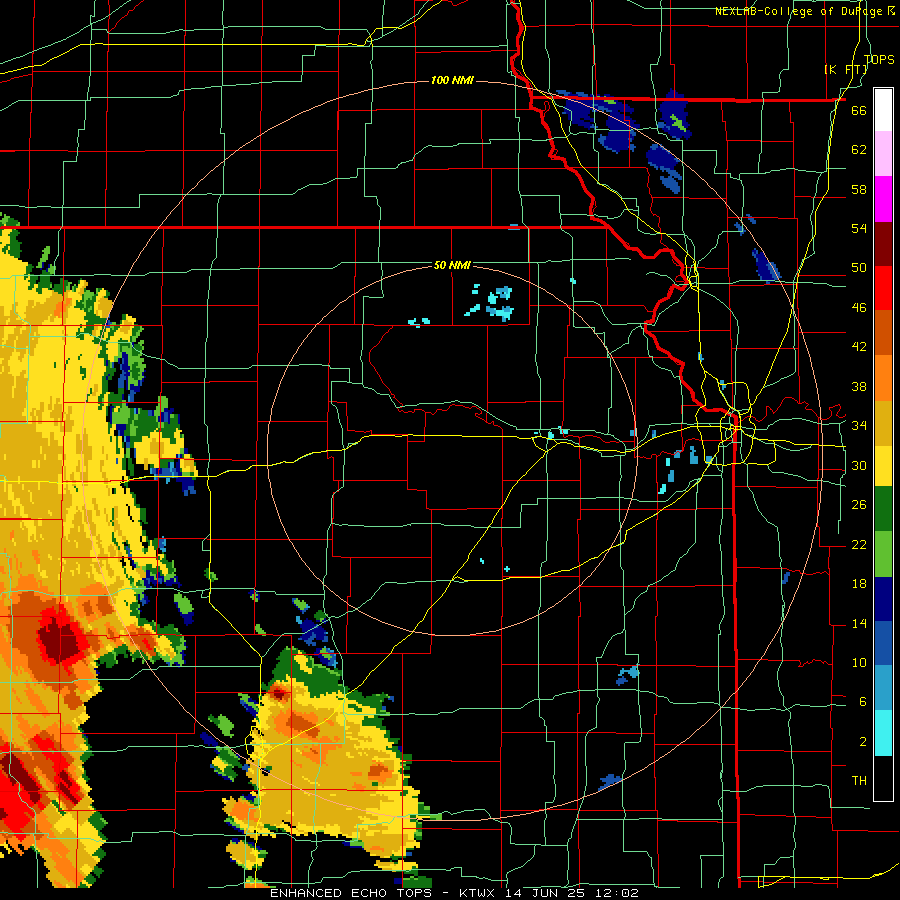Choose the bright orange legend swatch
The image size is (900, 900).
pos(883,377)
